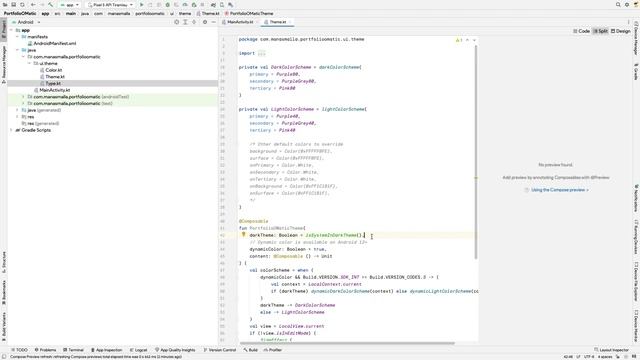
Task: Open App Quality Insights tool window
Action: click(175, 350)
